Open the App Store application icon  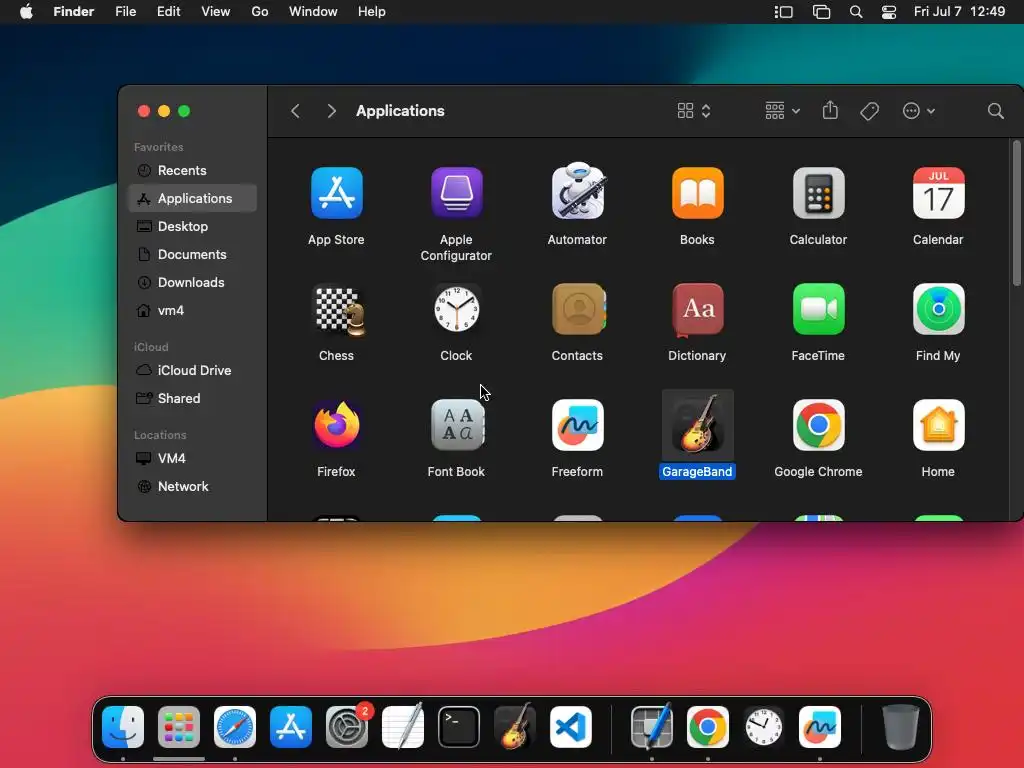(336, 193)
